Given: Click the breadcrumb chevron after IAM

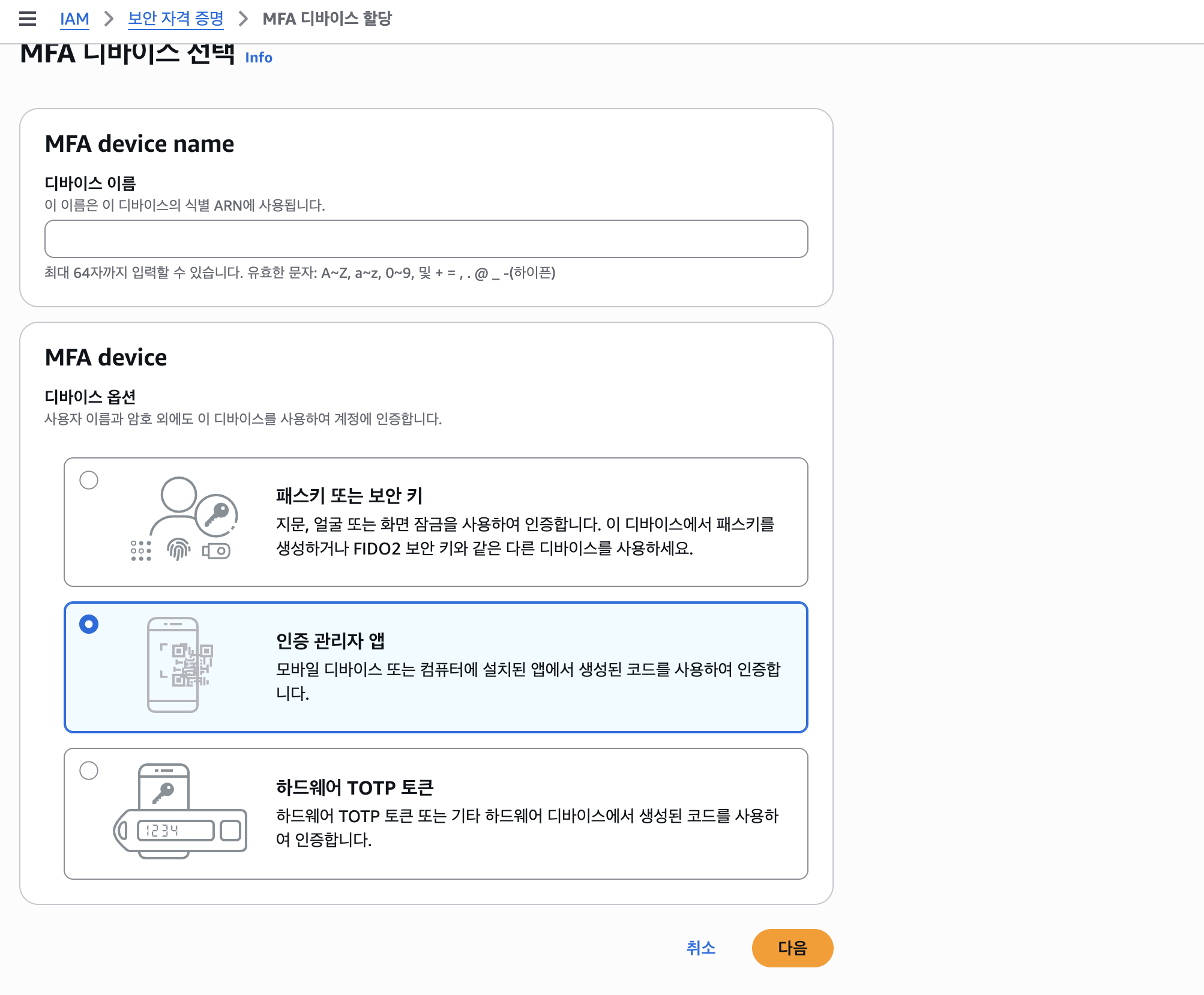Looking at the screenshot, I should point(109,19).
